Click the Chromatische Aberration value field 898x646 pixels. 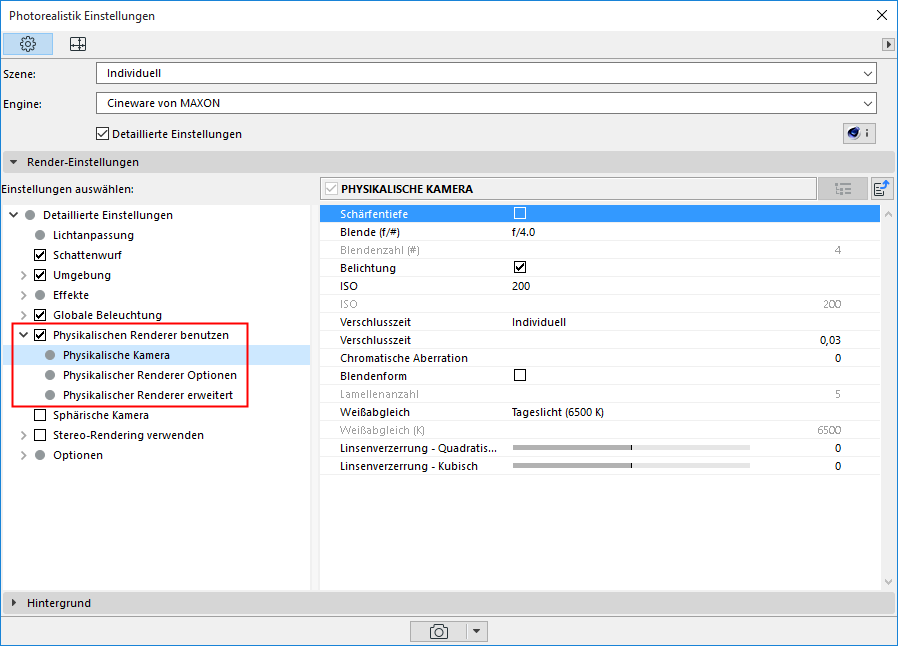tap(838, 358)
